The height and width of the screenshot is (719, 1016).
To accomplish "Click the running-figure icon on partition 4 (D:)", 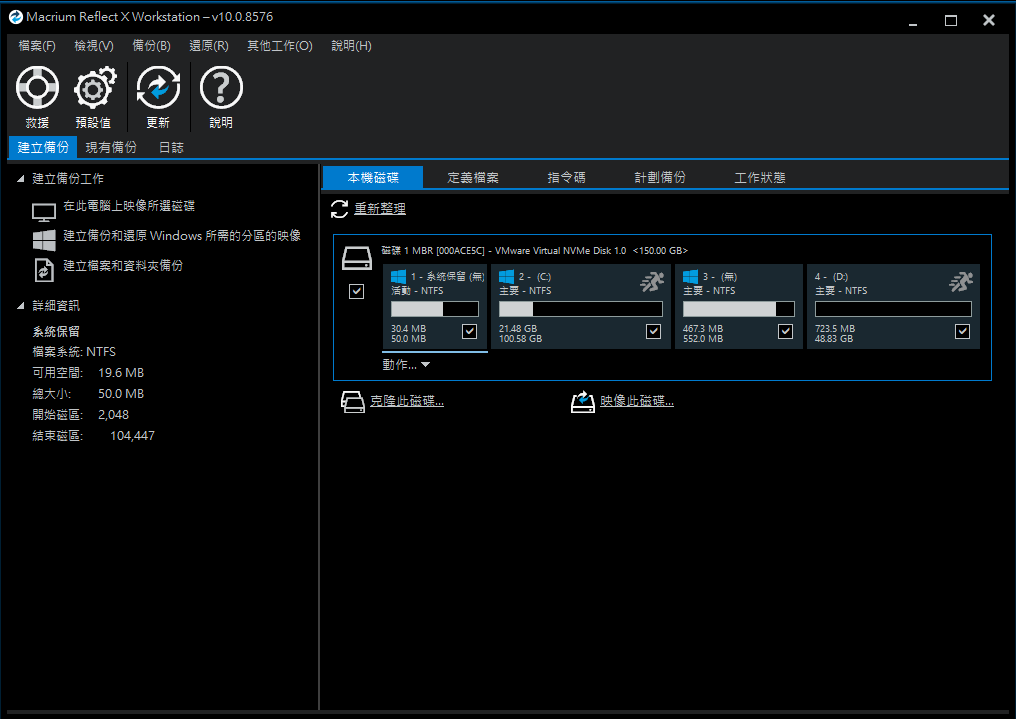I will point(962,282).
